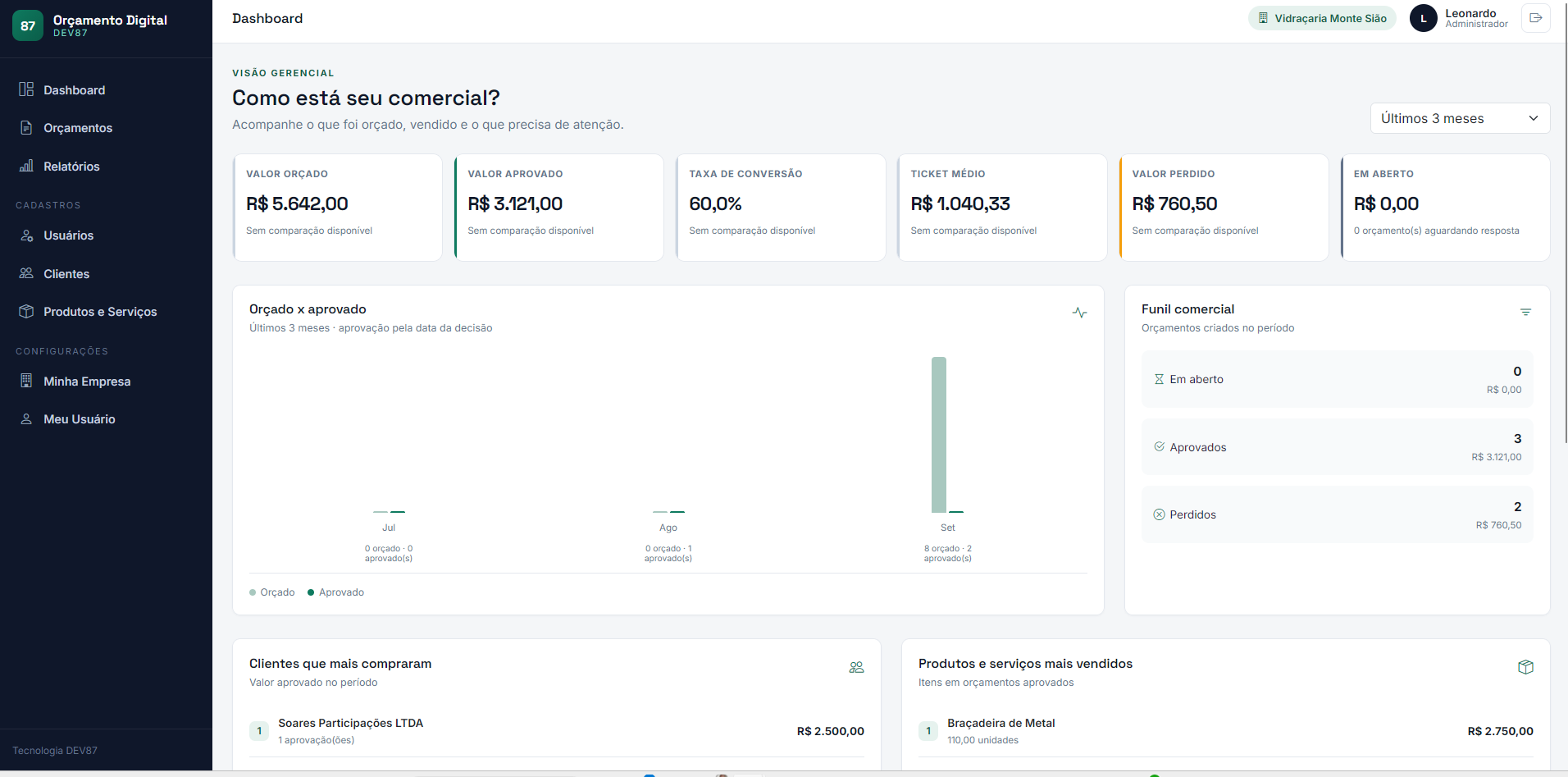The width and height of the screenshot is (1568, 777).
Task: Click the Braçadeira de Metal product row
Action: tap(1226, 731)
